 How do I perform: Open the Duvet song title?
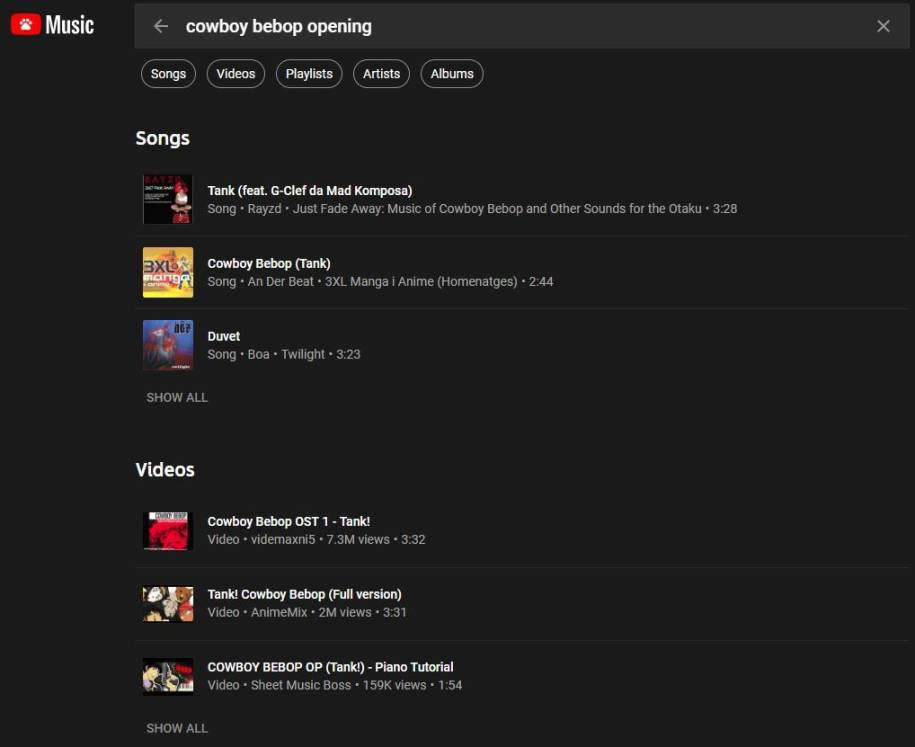223,337
